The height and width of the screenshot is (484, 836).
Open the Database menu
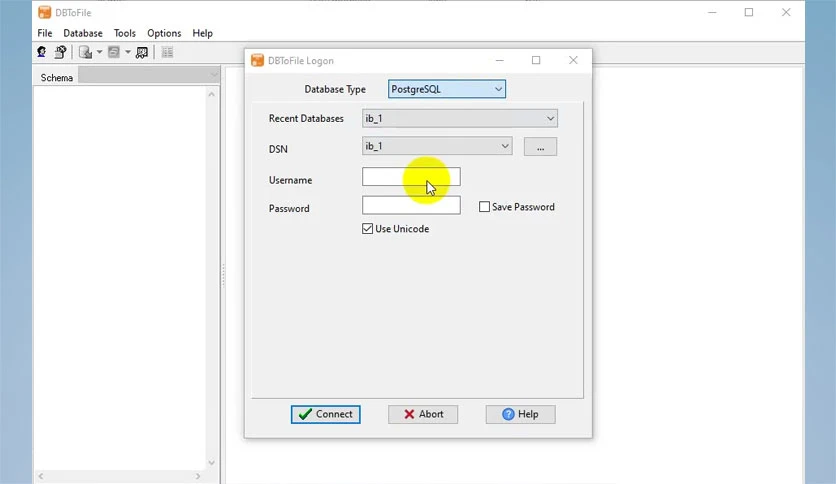click(83, 33)
